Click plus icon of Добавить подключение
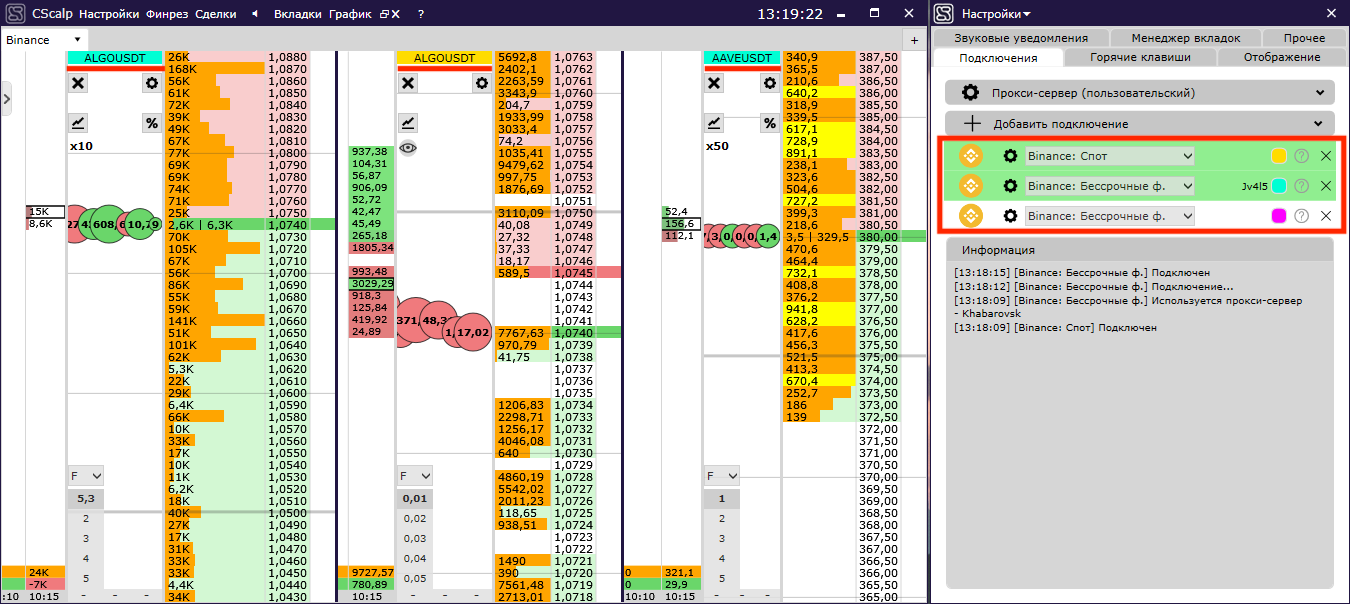The image size is (1350, 604). (x=971, y=124)
